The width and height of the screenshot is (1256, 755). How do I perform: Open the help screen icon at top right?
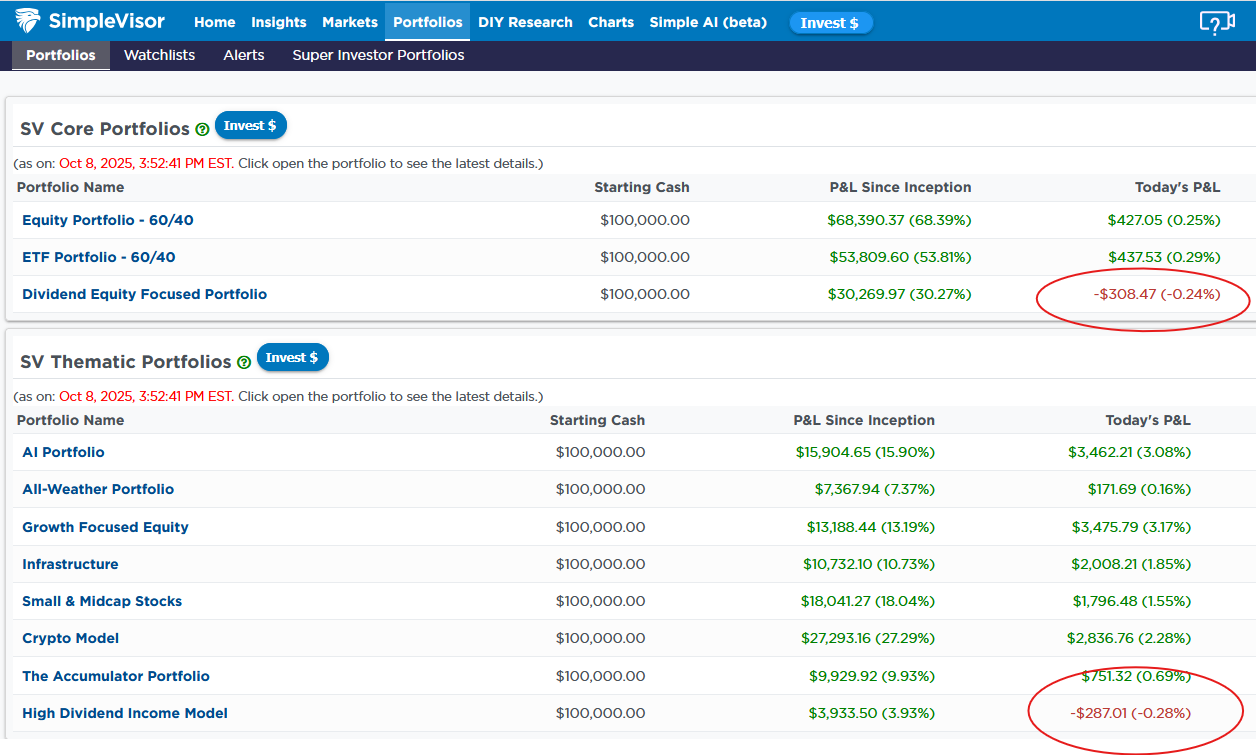(x=1217, y=22)
